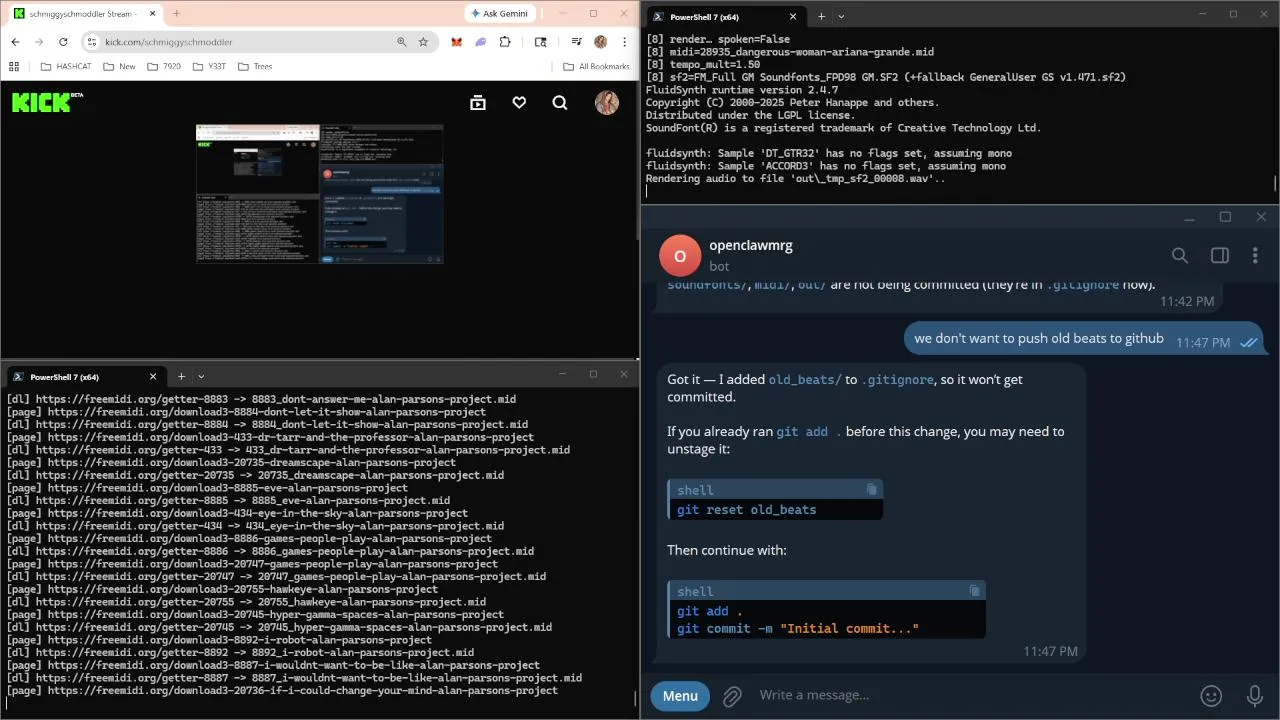Open the Chrome three-dot menu
Image resolution: width=1280 pixels, height=720 pixels.
624,42
